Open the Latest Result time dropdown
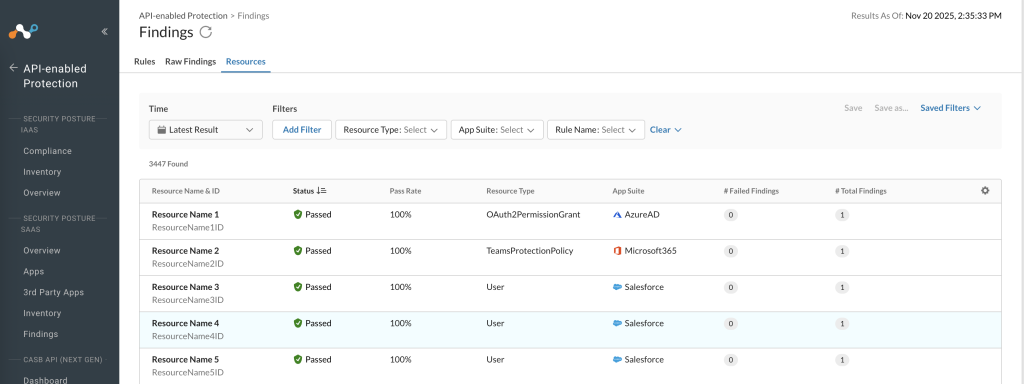This screenshot has height=384, width=1024. [x=206, y=130]
